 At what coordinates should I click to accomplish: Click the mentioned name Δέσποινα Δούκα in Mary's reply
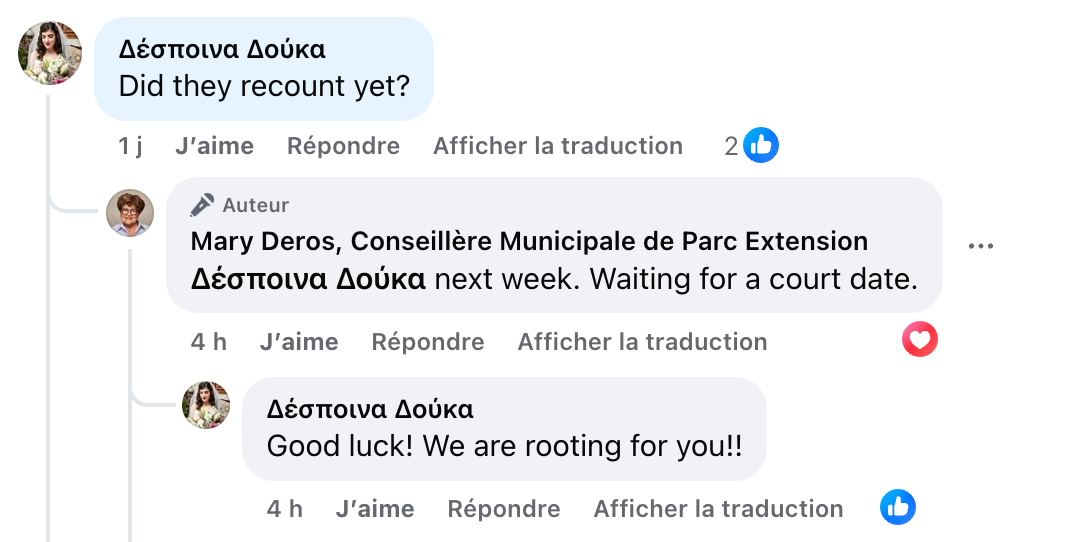308,278
